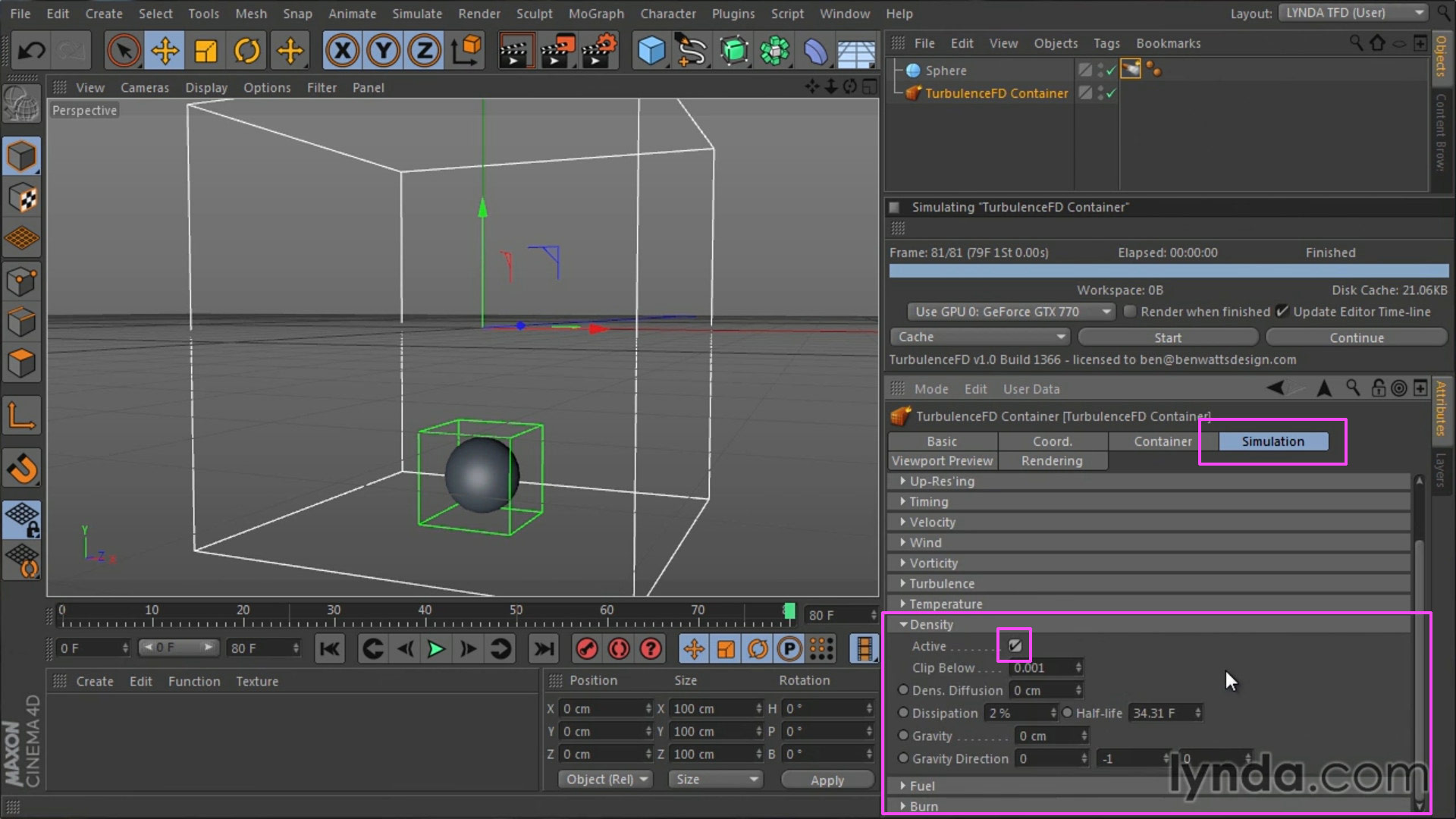Select the Scale tool
The height and width of the screenshot is (819, 1456).
tap(206, 51)
